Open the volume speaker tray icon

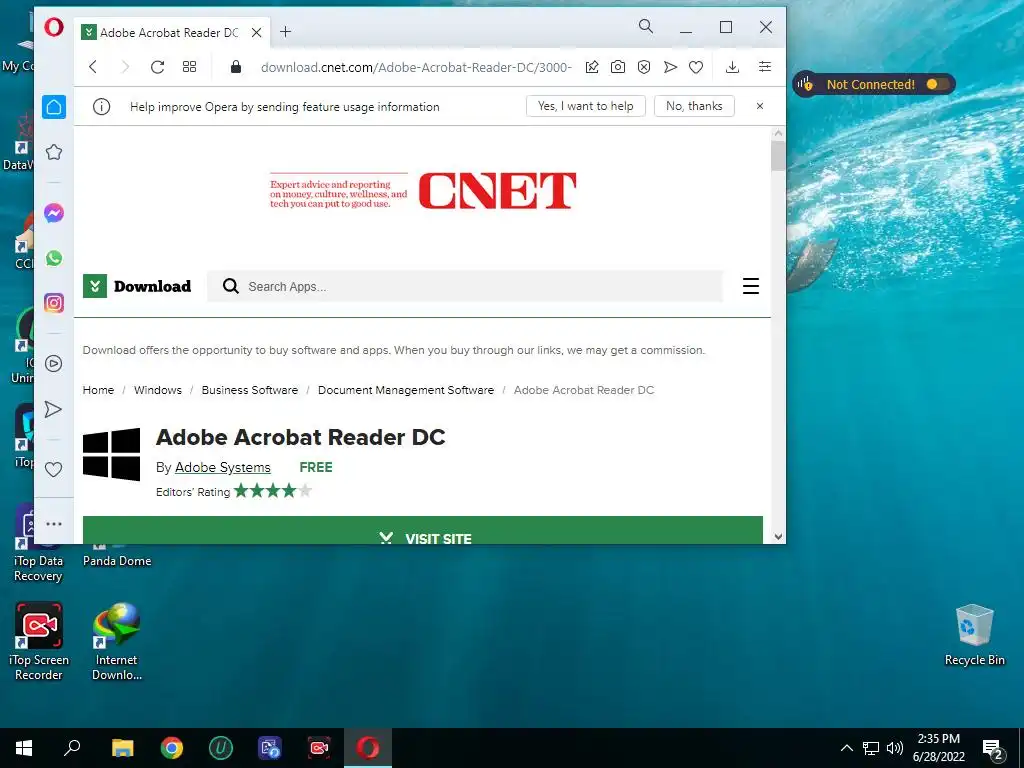895,748
